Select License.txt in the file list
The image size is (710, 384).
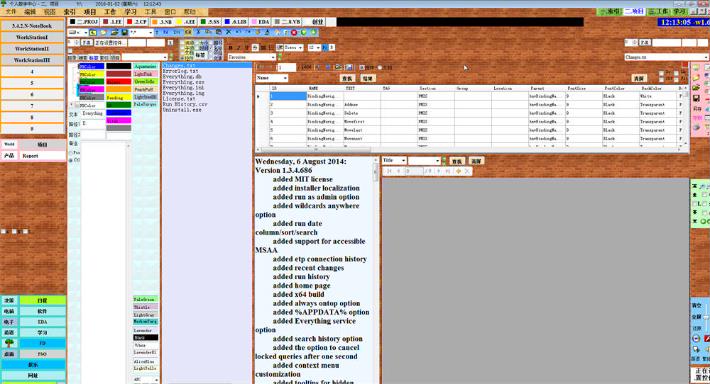[178, 98]
